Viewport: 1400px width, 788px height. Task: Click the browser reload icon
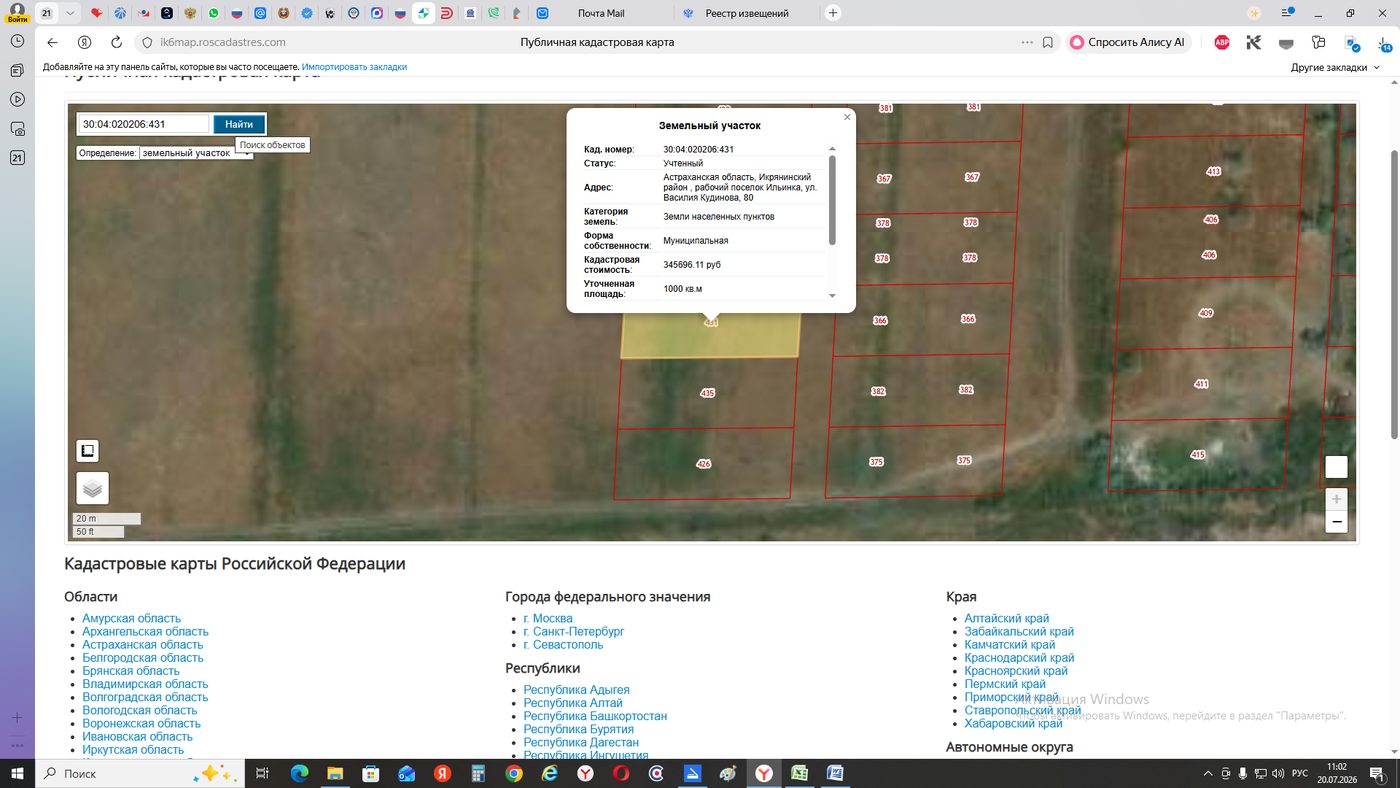116,42
